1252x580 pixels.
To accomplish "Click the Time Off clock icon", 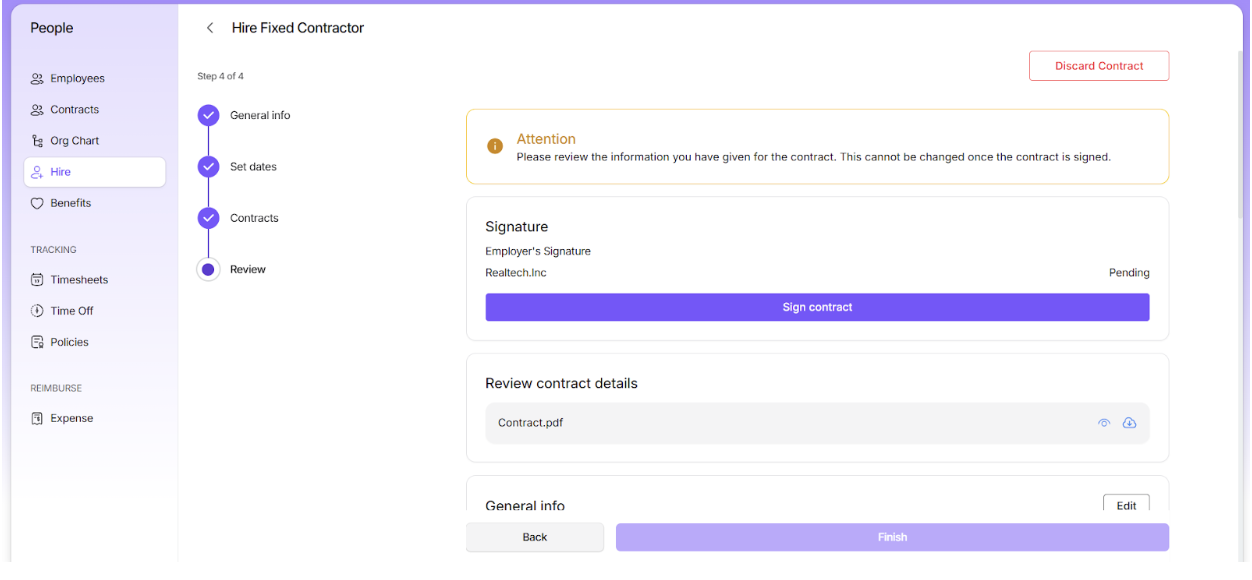I will pyautogui.click(x=37, y=311).
